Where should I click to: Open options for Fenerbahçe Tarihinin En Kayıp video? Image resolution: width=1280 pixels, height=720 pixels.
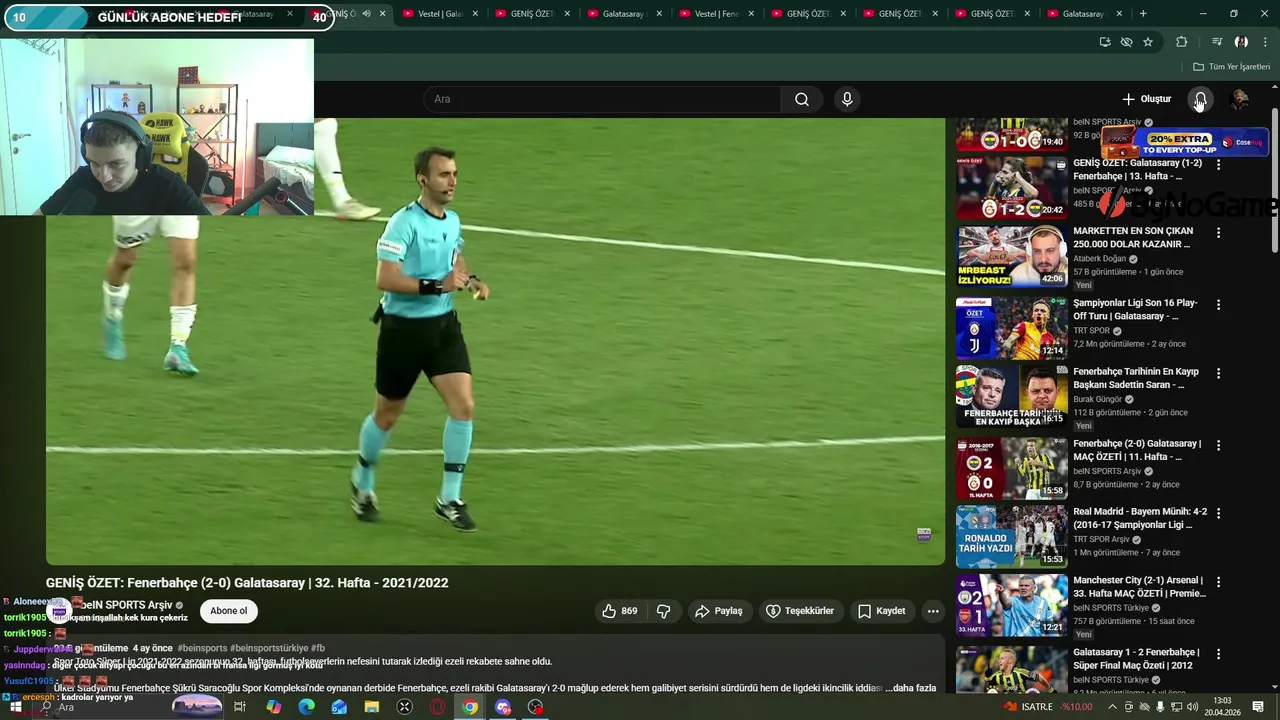tap(1218, 373)
